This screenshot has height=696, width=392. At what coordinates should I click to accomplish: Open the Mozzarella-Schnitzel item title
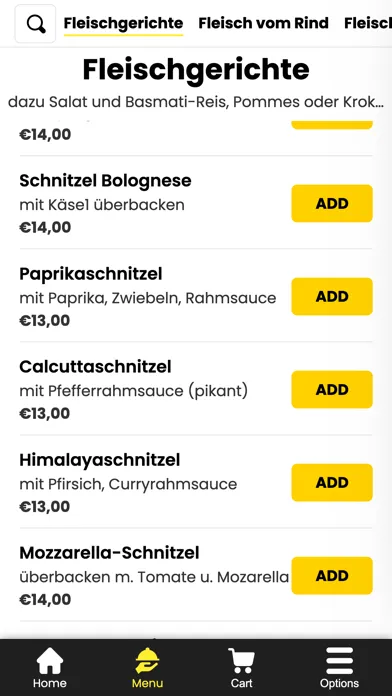point(109,553)
